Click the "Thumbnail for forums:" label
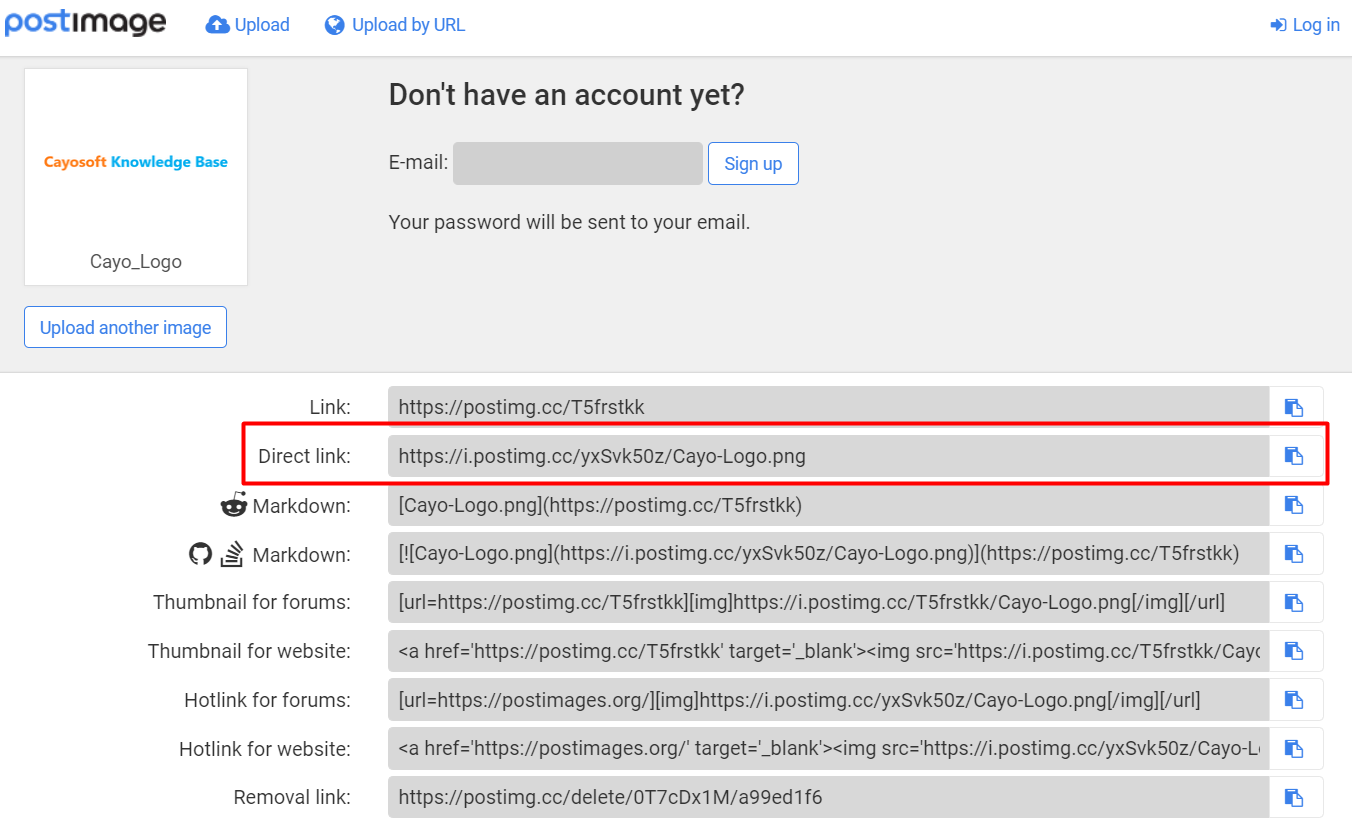The height and width of the screenshot is (826, 1352). point(252,602)
